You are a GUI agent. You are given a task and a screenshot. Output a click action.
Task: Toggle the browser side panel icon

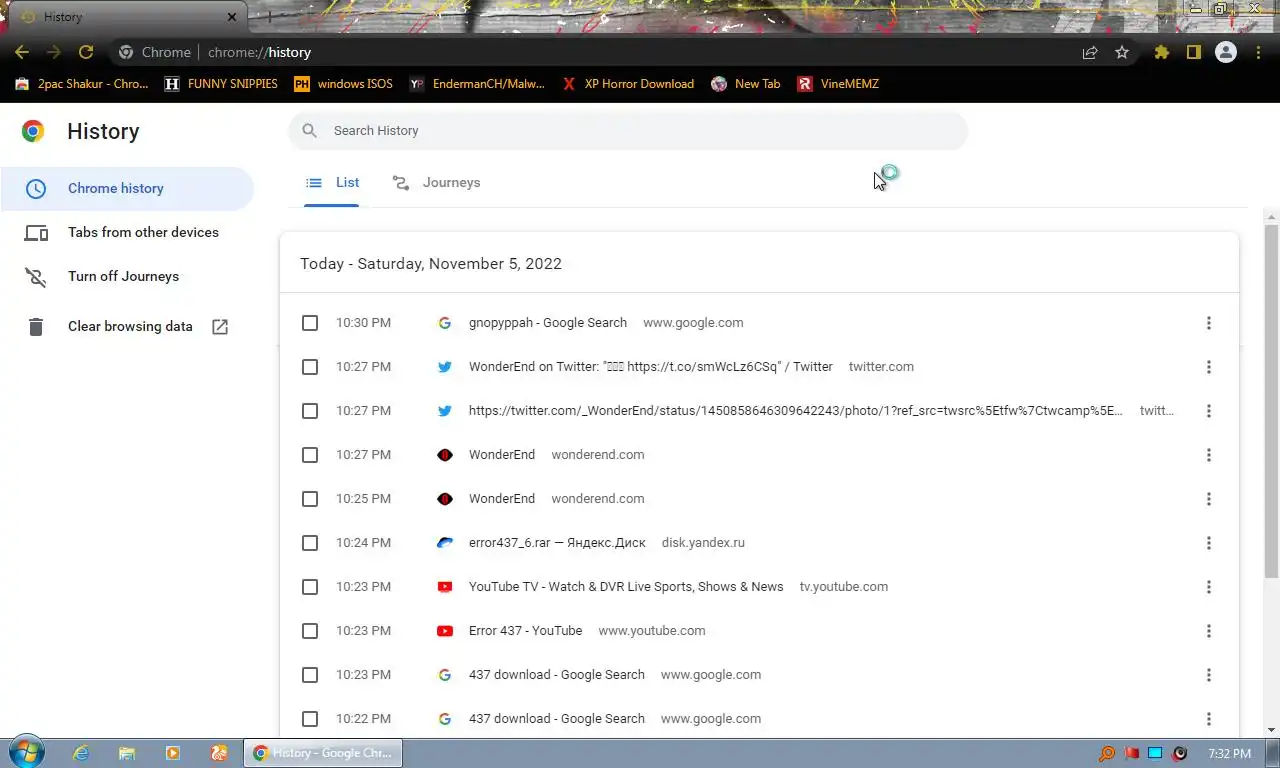coord(1193,52)
